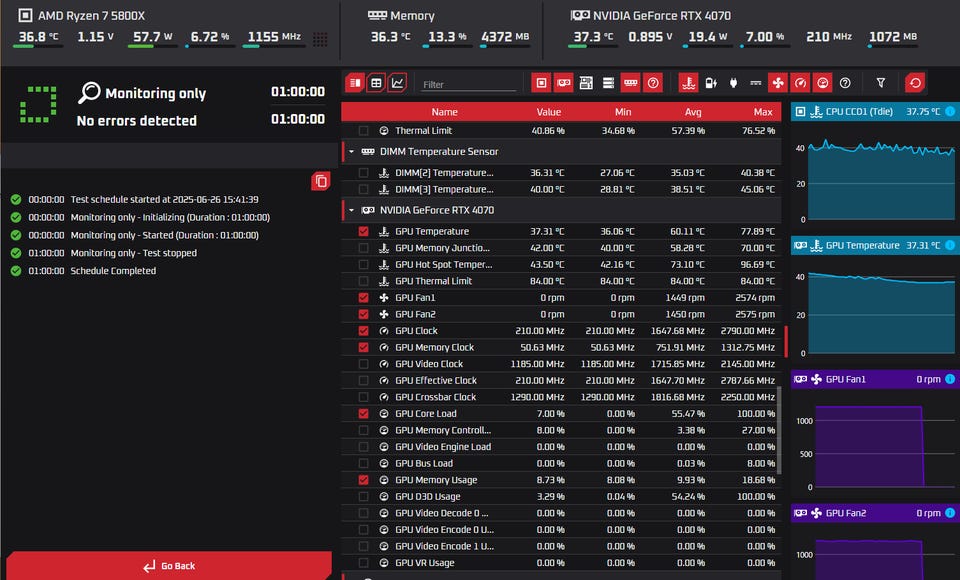Click the graph view icon in the toolbar
960x580 pixels.
(398, 83)
